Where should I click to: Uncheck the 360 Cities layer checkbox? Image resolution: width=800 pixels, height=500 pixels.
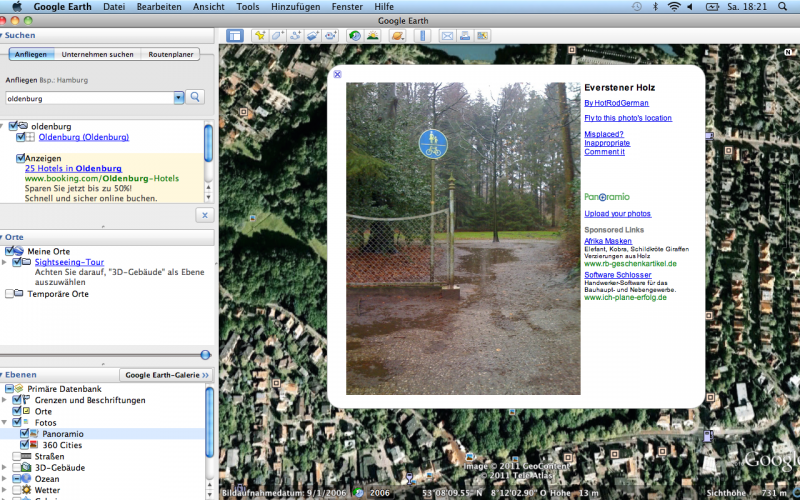(26, 445)
